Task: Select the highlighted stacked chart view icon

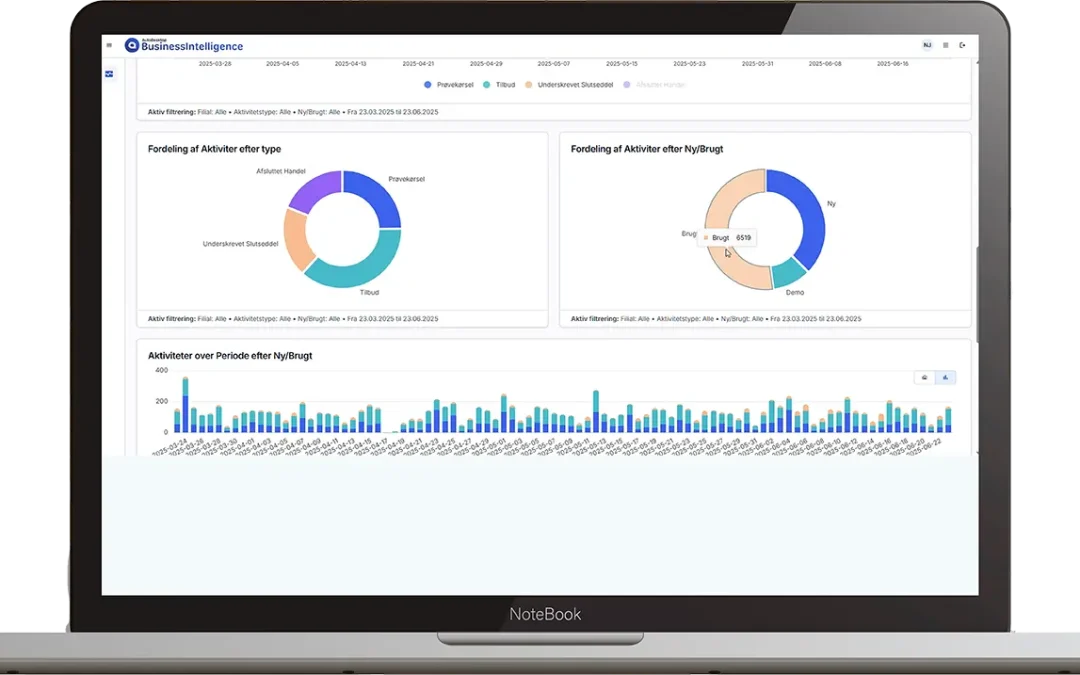Action: (x=946, y=378)
